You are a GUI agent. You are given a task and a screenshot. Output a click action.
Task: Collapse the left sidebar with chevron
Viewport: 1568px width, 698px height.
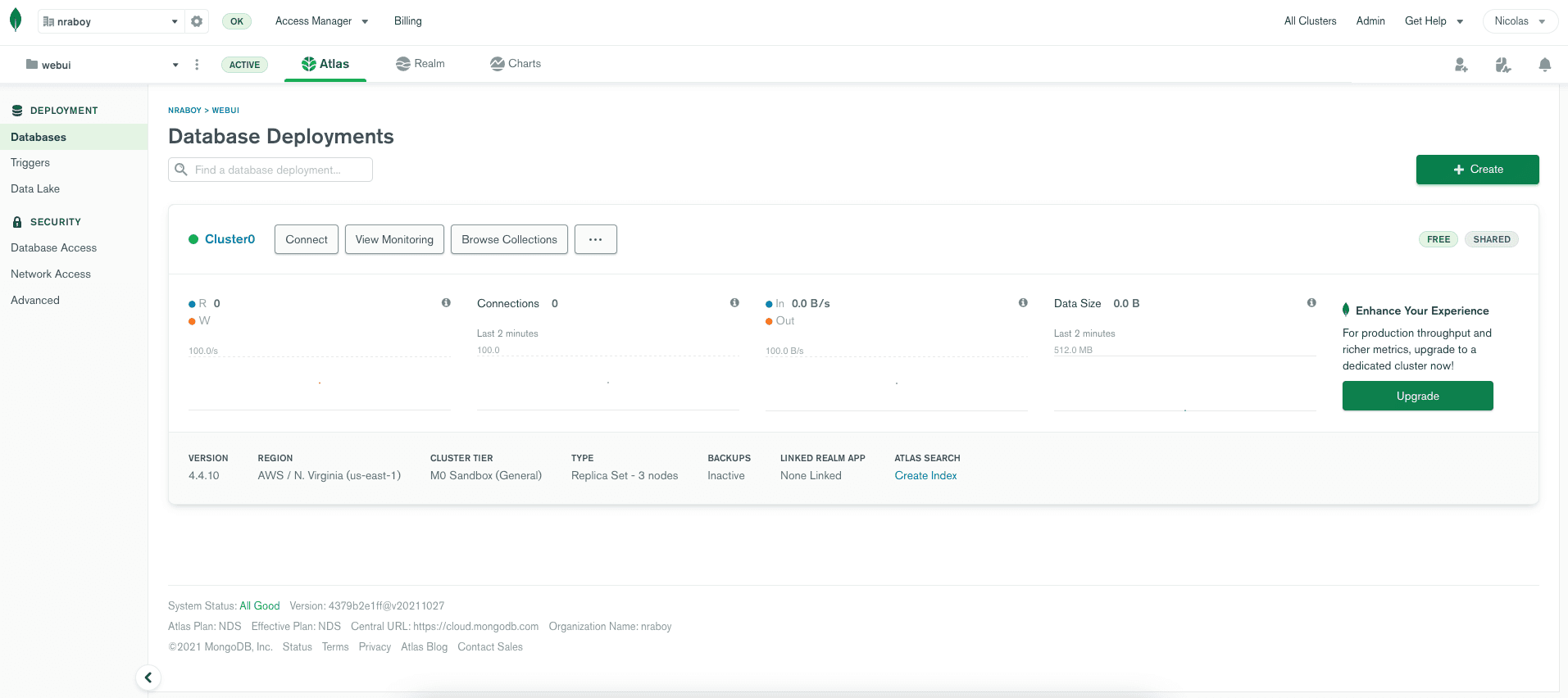[148, 678]
